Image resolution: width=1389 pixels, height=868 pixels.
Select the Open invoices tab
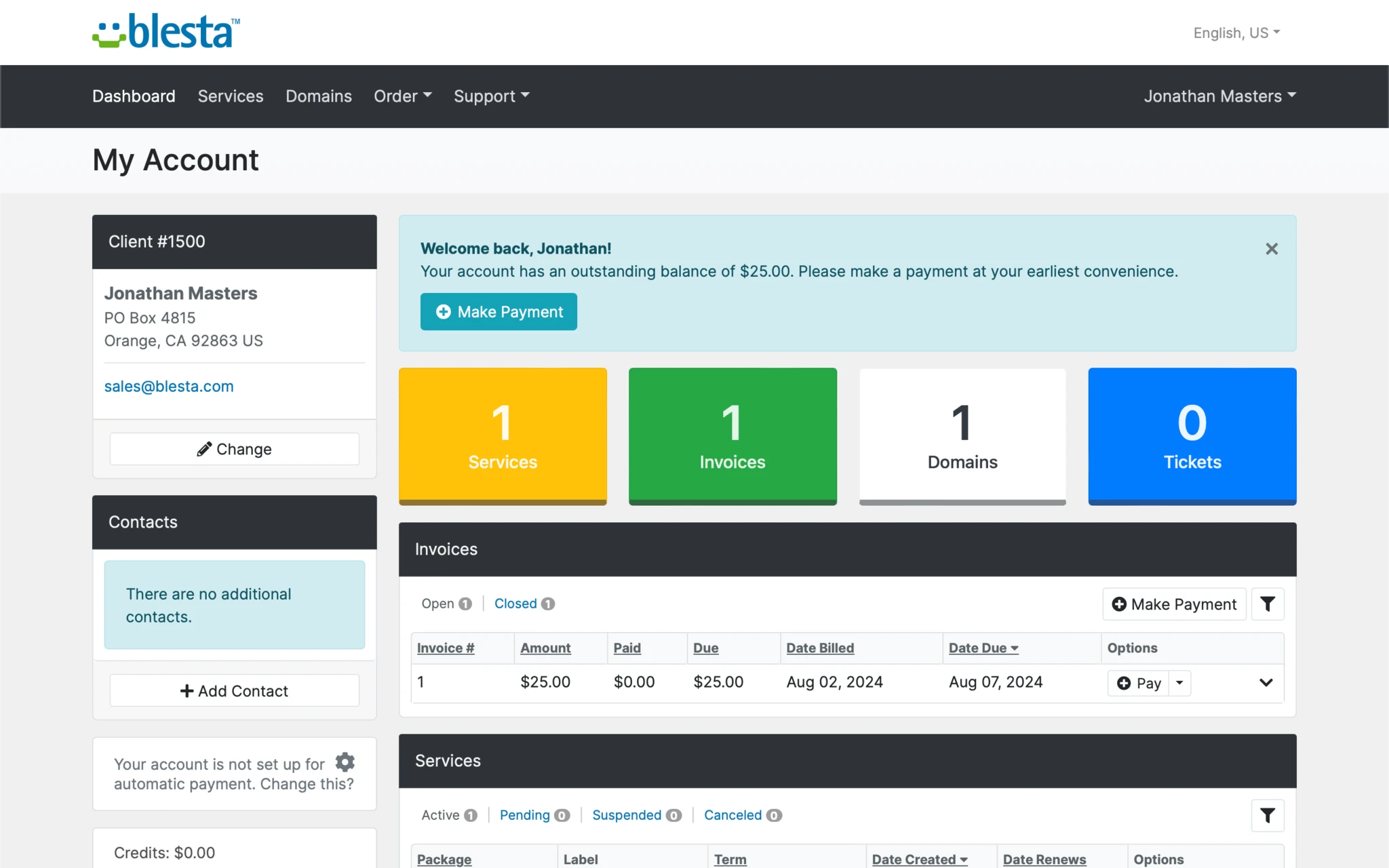(x=446, y=604)
